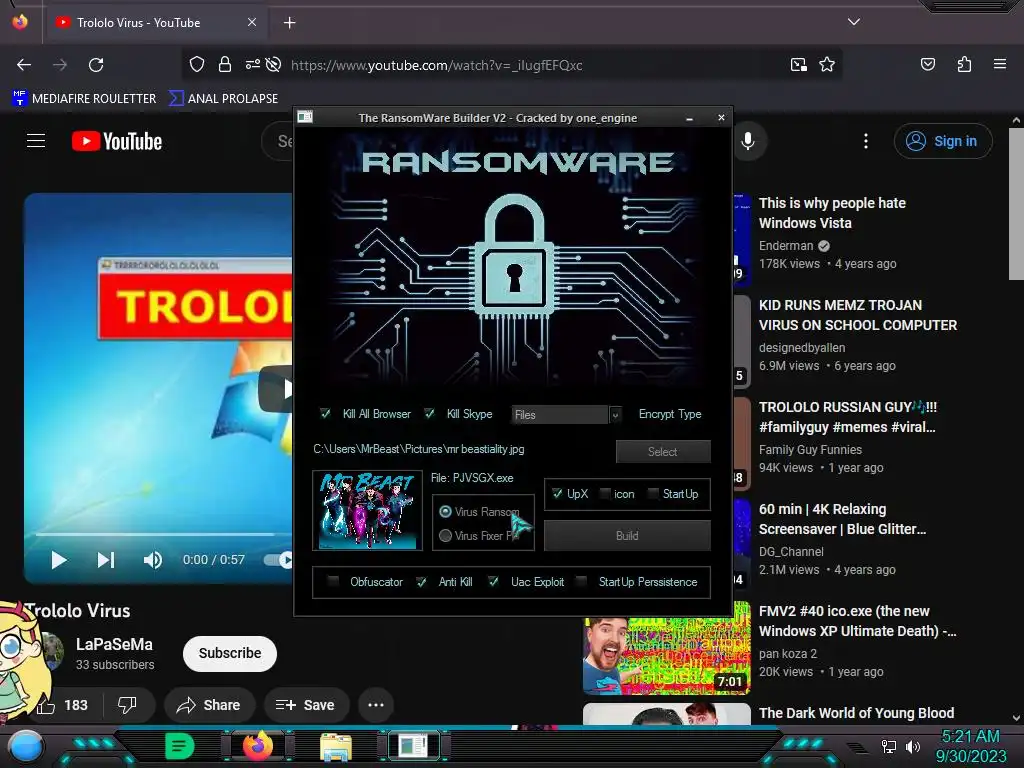This screenshot has width=1024, height=768.
Task: Click the dislike thumbs-down icon
Action: pos(127,705)
